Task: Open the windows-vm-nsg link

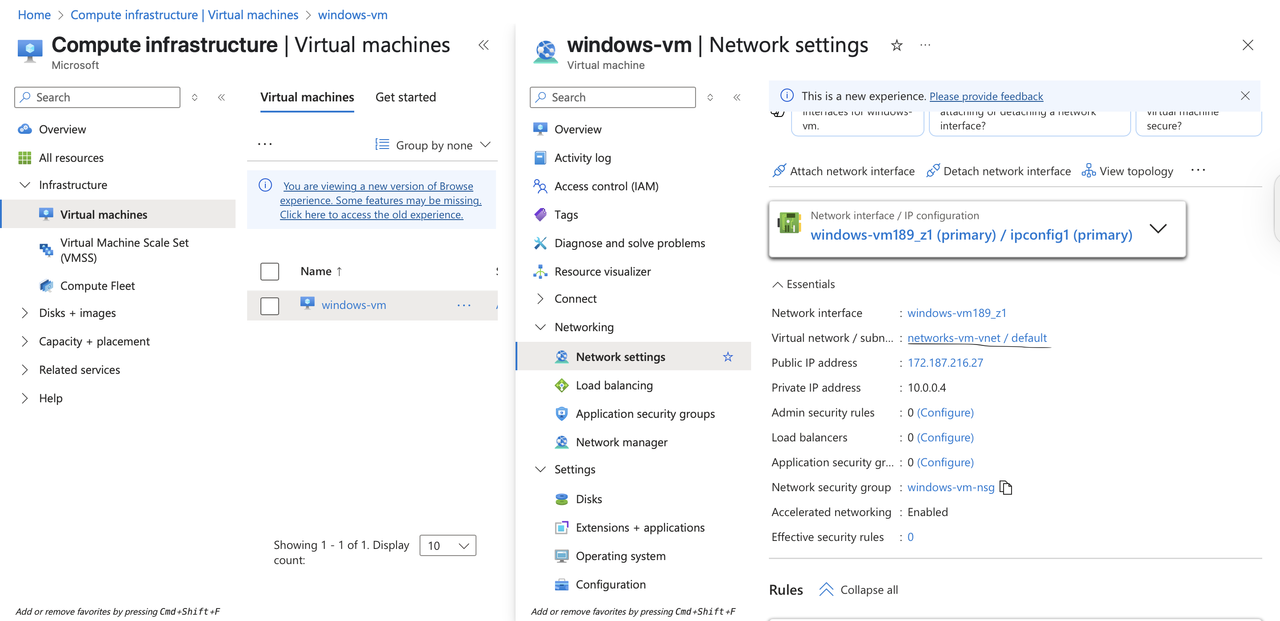Action: tap(951, 488)
